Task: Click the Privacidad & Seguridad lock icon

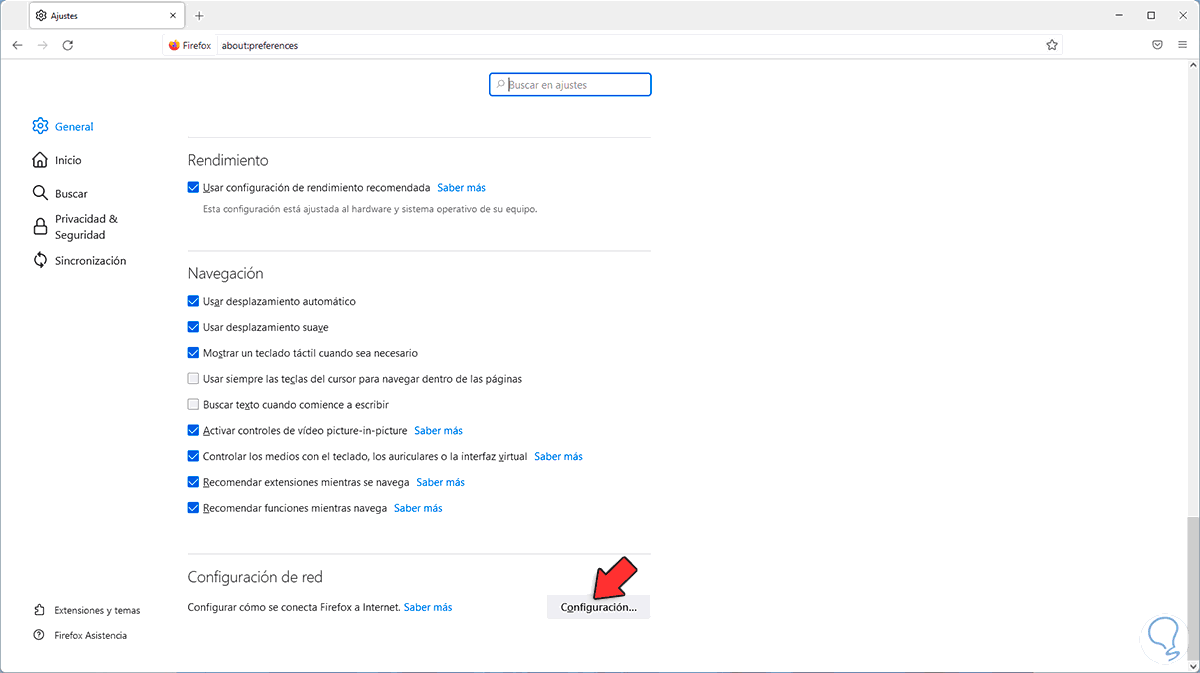Action: point(40,226)
